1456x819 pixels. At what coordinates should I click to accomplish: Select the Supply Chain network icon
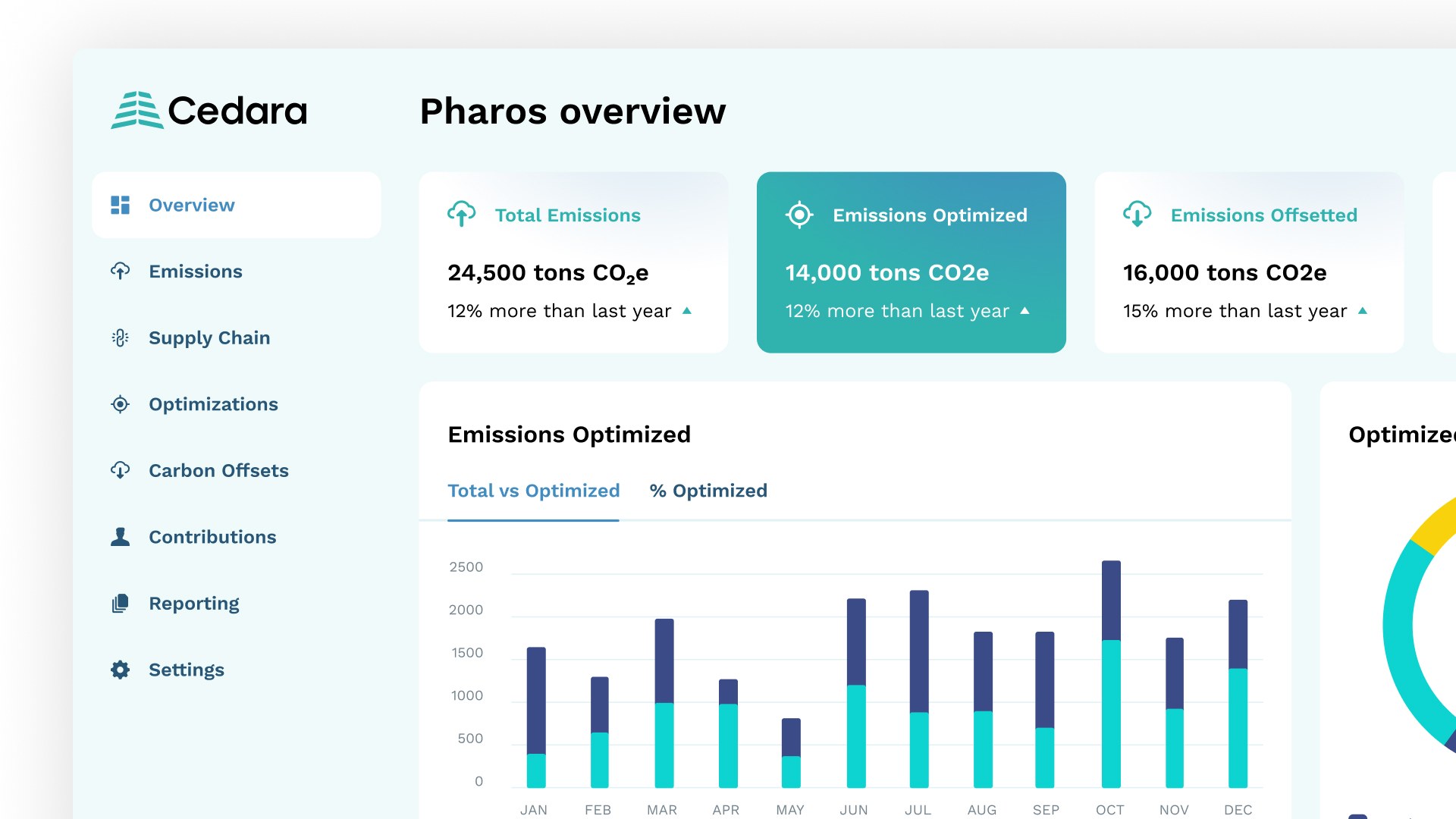click(120, 337)
